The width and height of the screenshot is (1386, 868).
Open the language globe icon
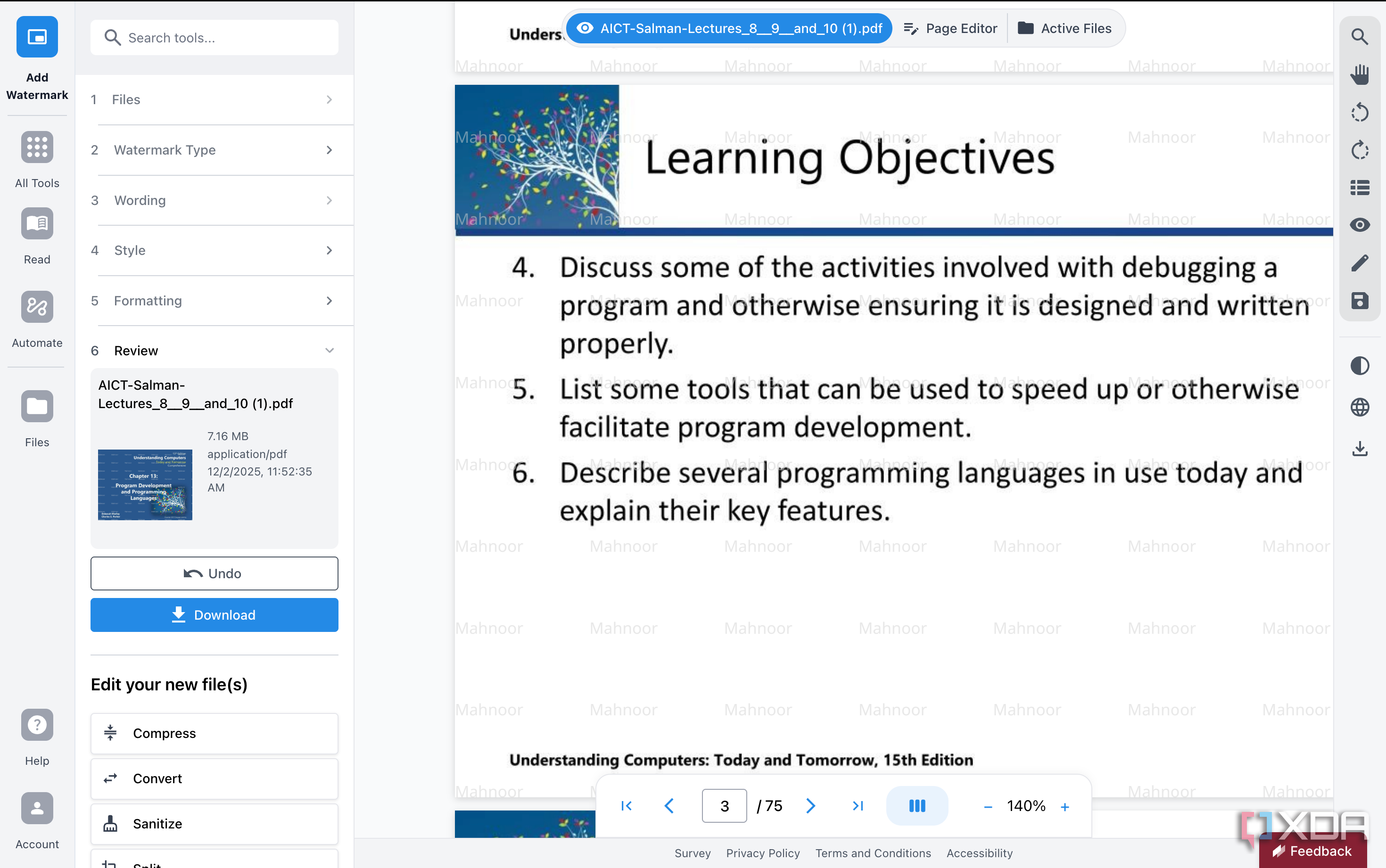1359,407
